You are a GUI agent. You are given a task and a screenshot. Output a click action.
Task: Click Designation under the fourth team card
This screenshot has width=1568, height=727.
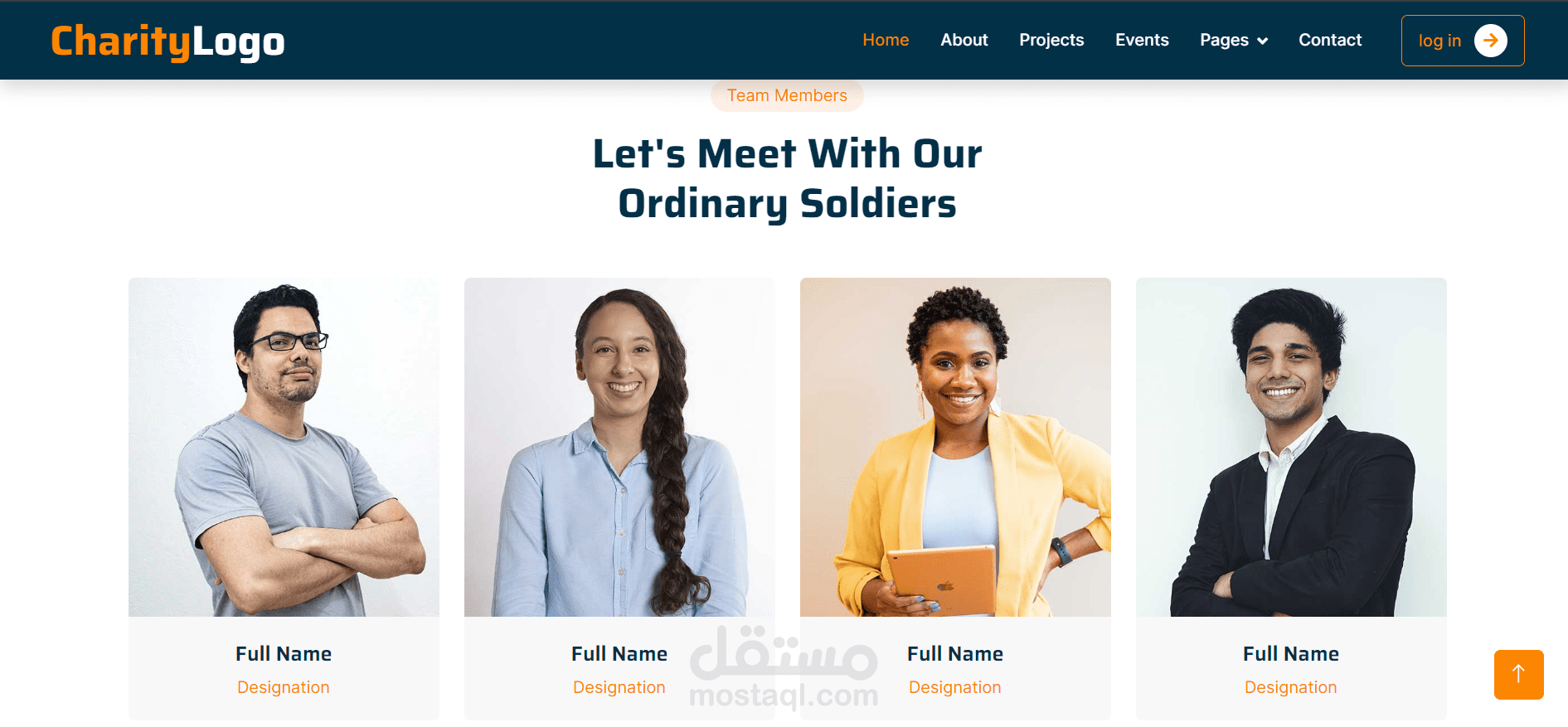(x=1291, y=687)
